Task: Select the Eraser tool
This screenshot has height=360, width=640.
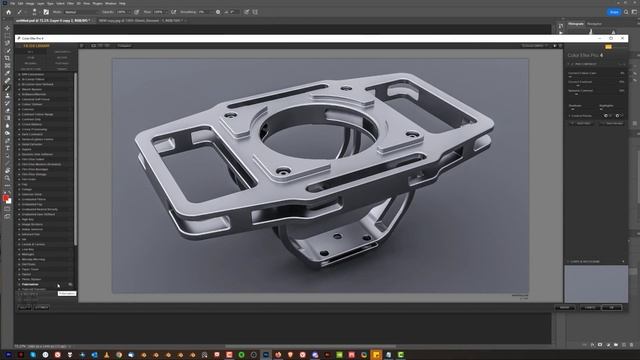Action: click(x=7, y=111)
